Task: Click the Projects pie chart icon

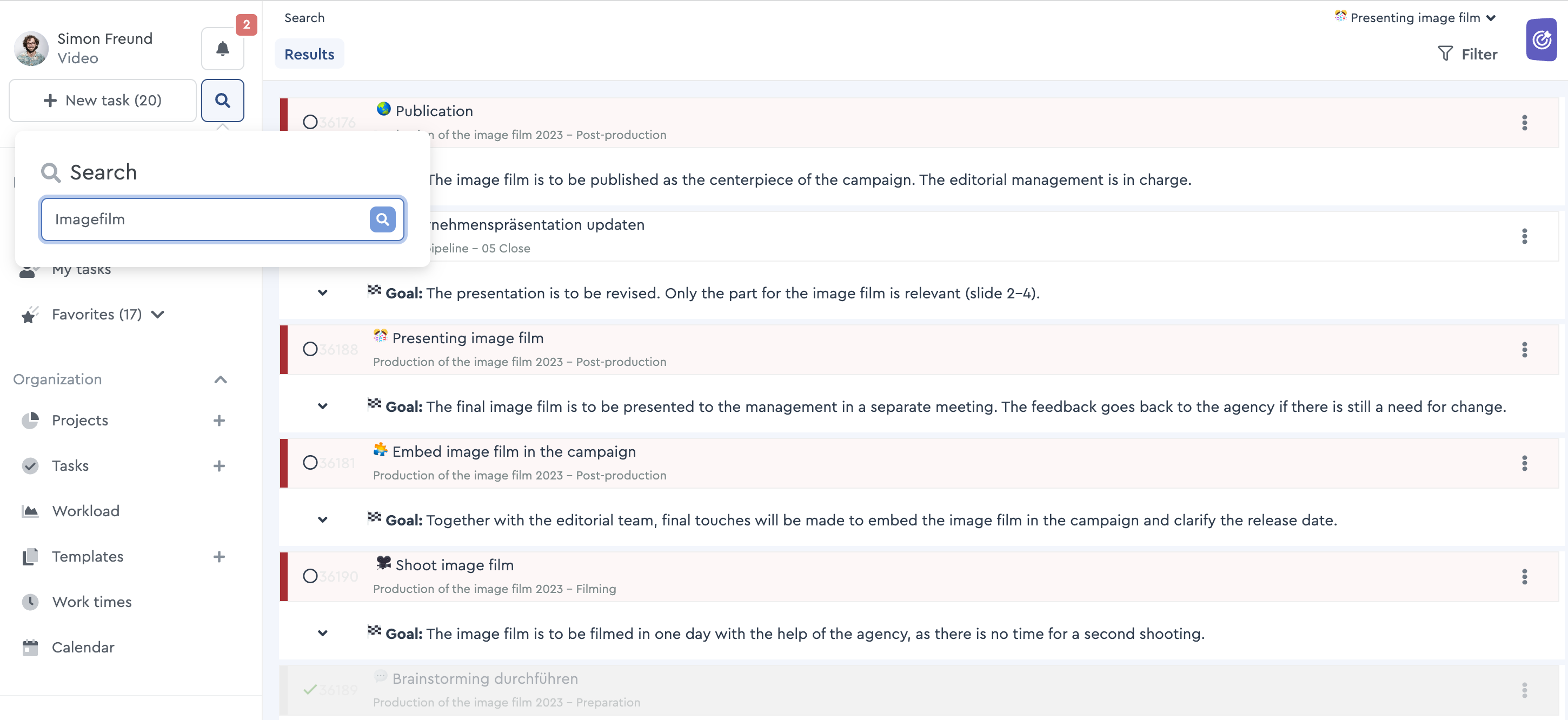Action: pos(30,421)
